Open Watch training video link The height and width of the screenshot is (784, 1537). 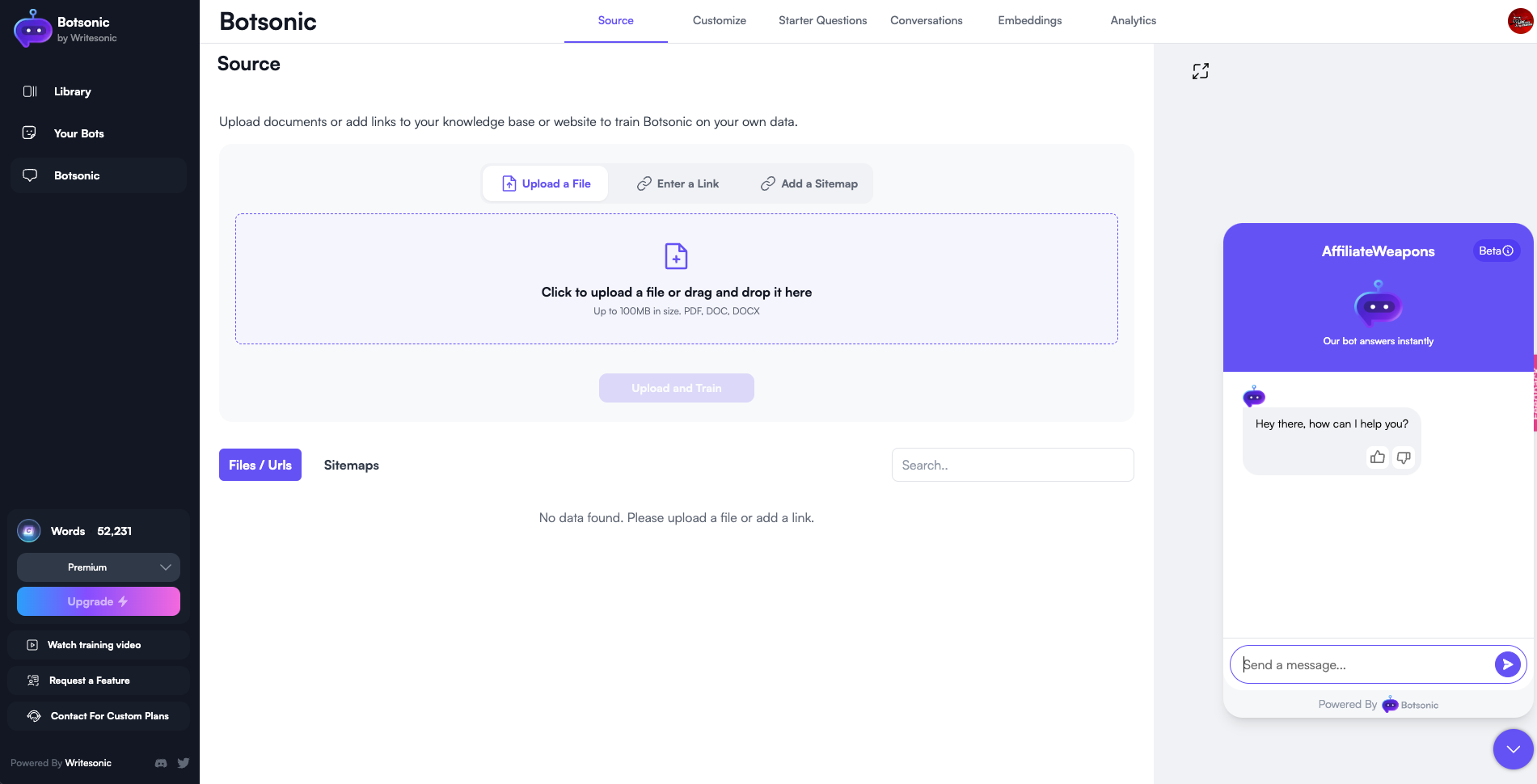94,645
